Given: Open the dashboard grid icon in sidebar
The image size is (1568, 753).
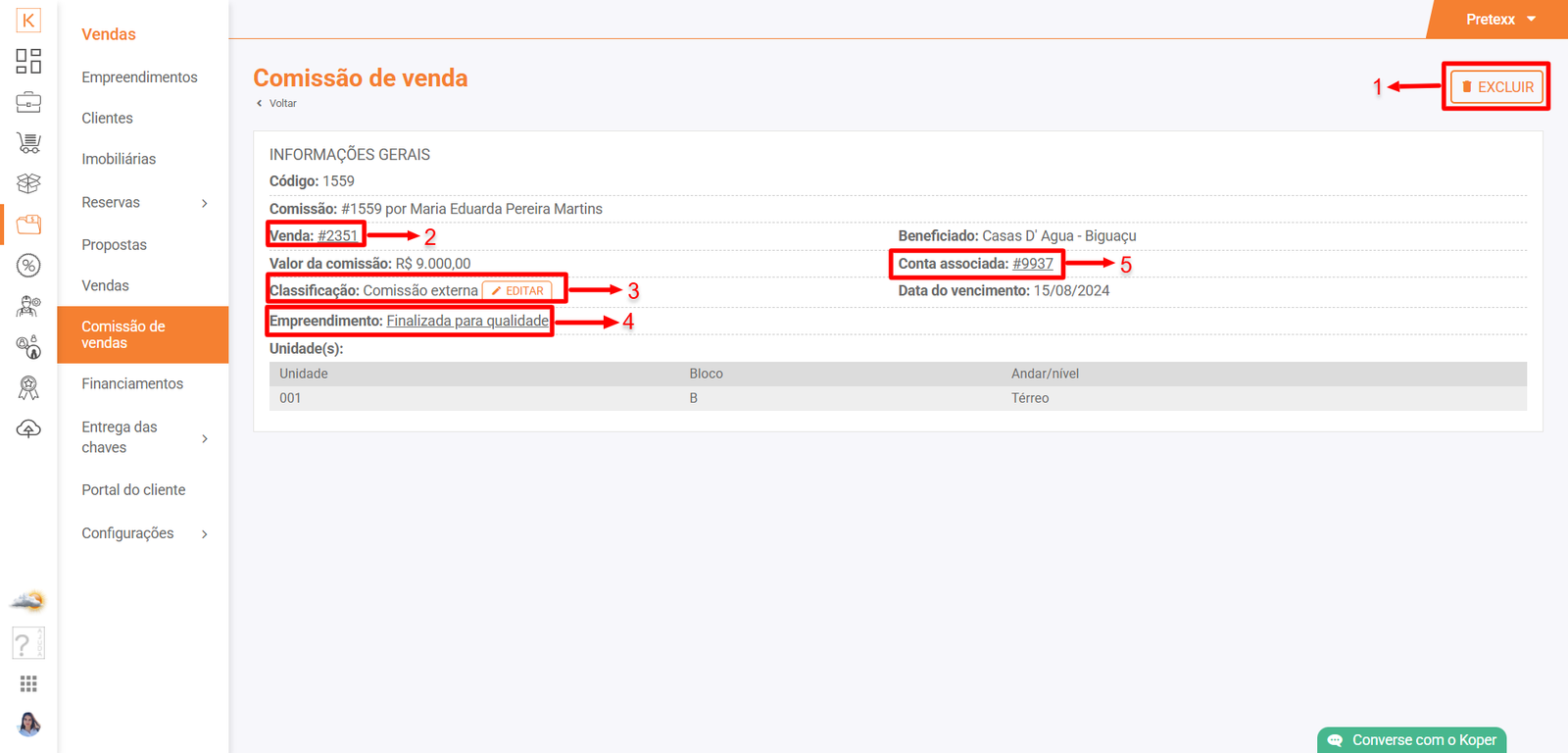Looking at the screenshot, I should 28,61.
